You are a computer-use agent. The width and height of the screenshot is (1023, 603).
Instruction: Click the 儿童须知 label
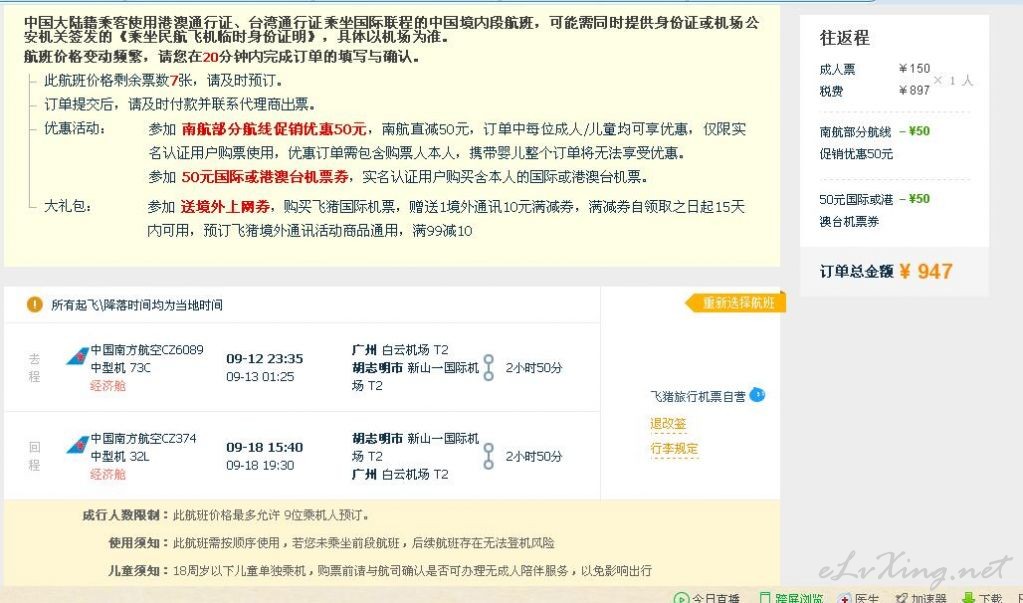point(138,570)
